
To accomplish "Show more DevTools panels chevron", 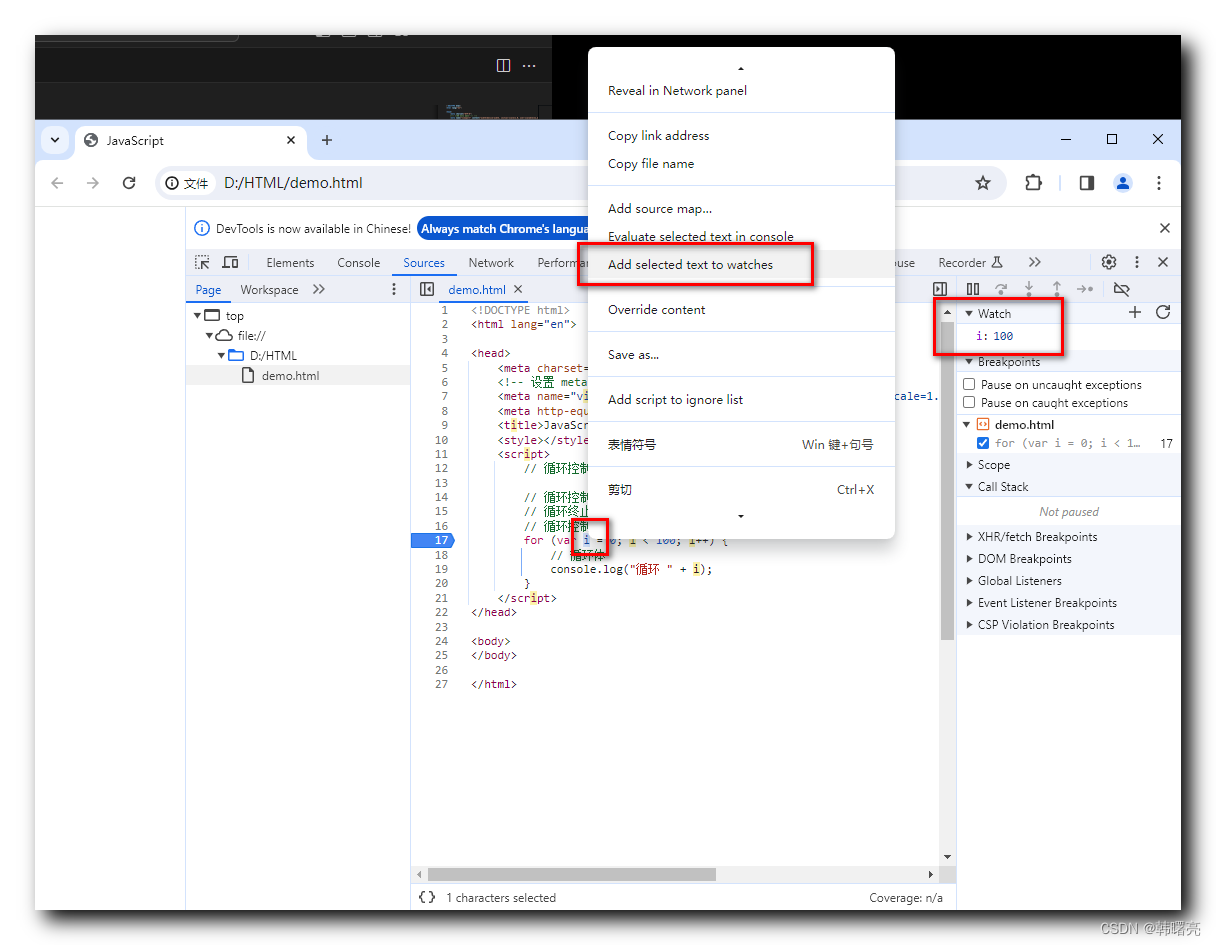I will 1035,262.
